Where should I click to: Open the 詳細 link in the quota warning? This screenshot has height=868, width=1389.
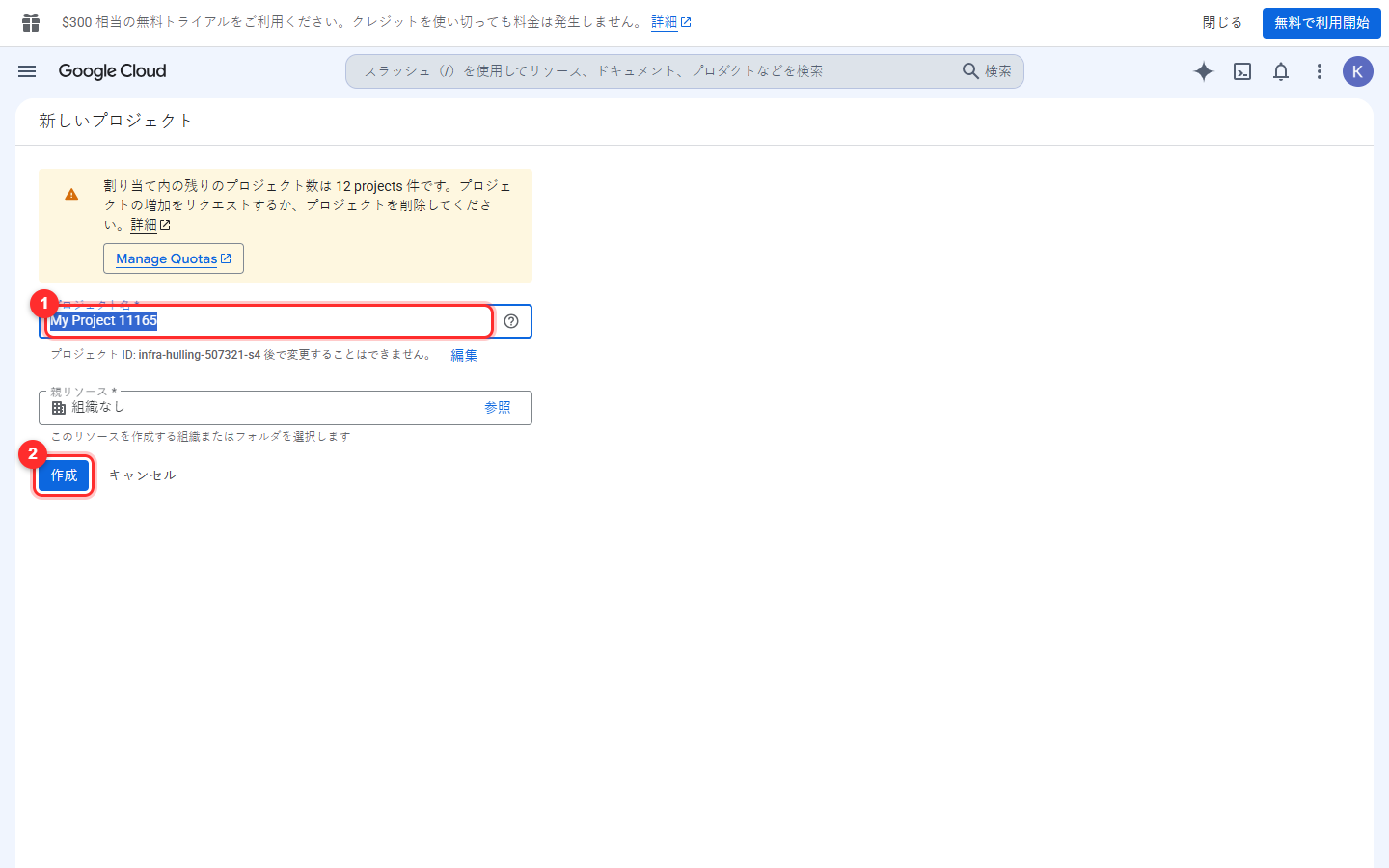(x=150, y=225)
